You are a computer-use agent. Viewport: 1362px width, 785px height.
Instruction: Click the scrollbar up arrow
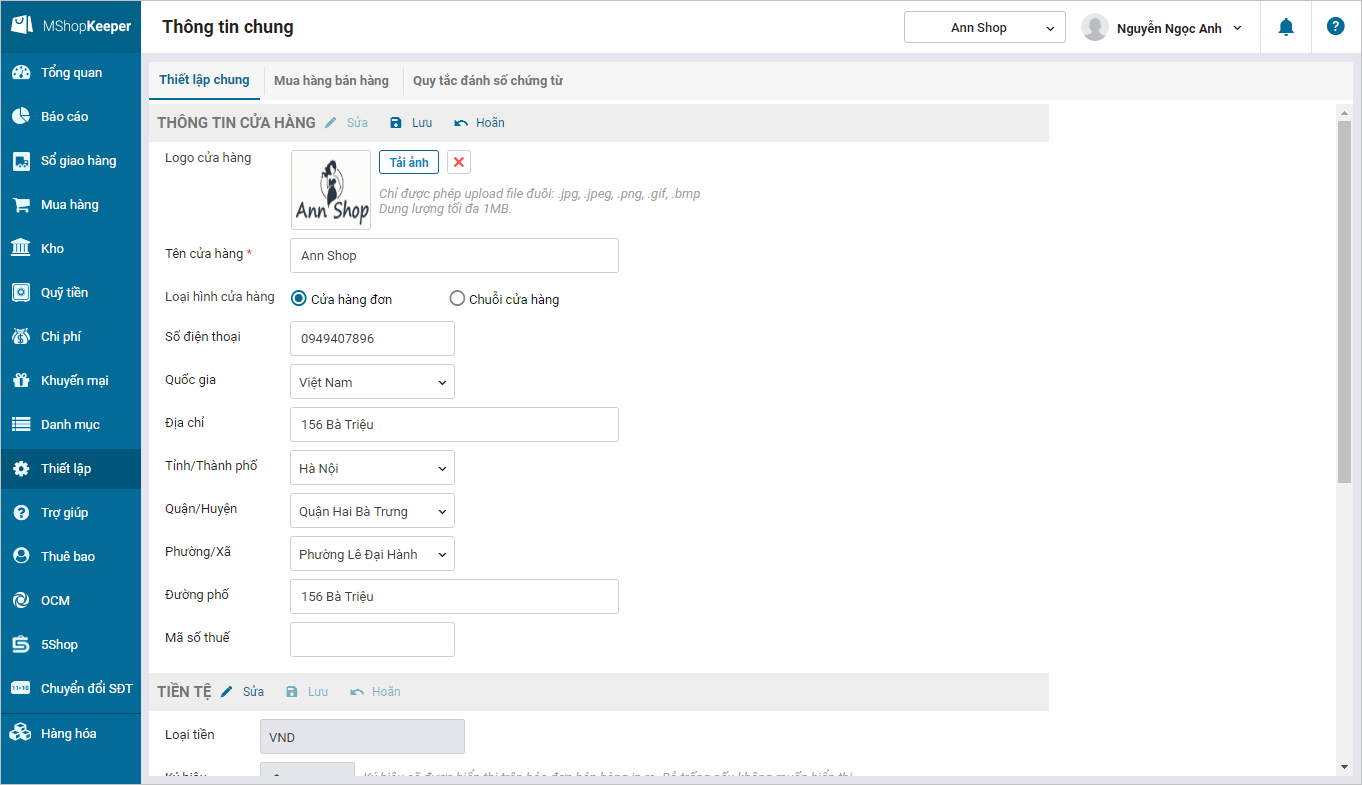tap(1344, 112)
